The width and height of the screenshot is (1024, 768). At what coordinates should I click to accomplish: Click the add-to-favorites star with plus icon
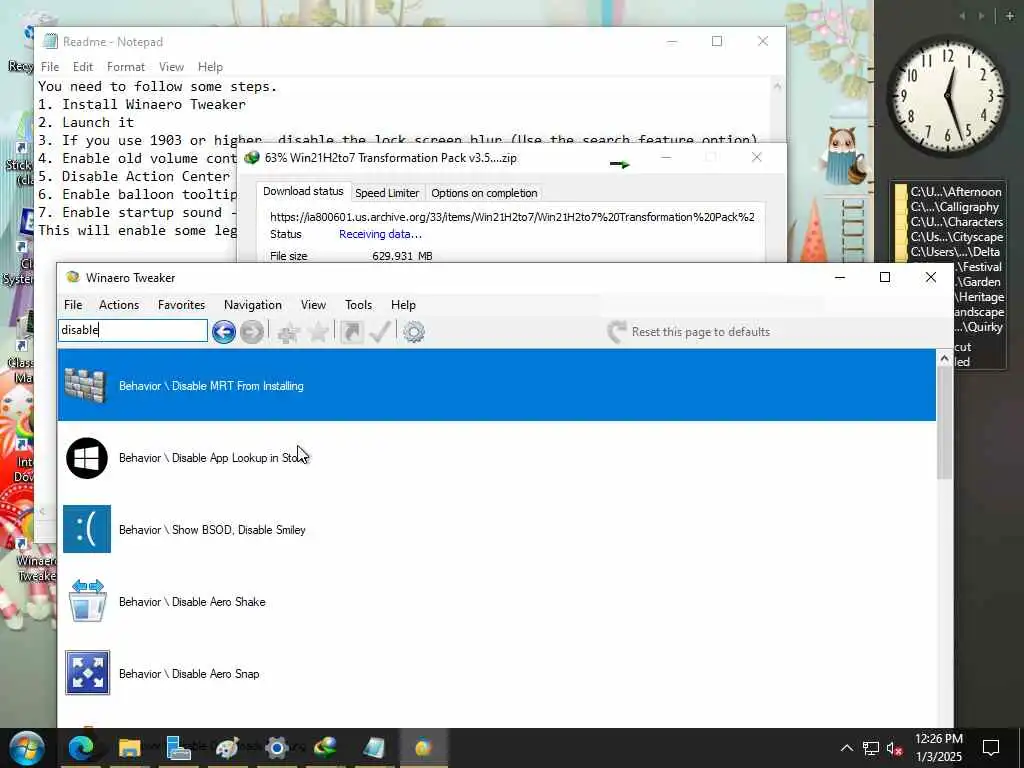288,332
